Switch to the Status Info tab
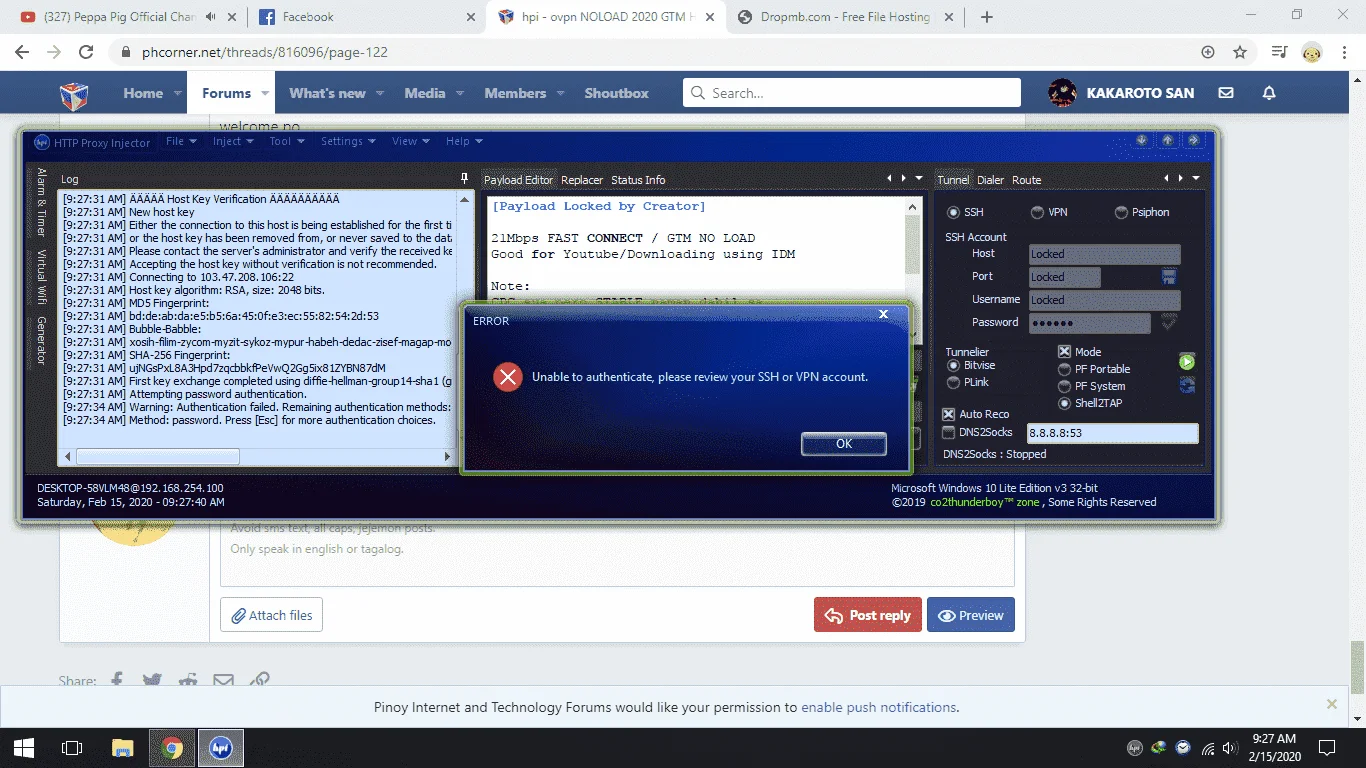Image resolution: width=1366 pixels, height=768 pixels. point(638,180)
